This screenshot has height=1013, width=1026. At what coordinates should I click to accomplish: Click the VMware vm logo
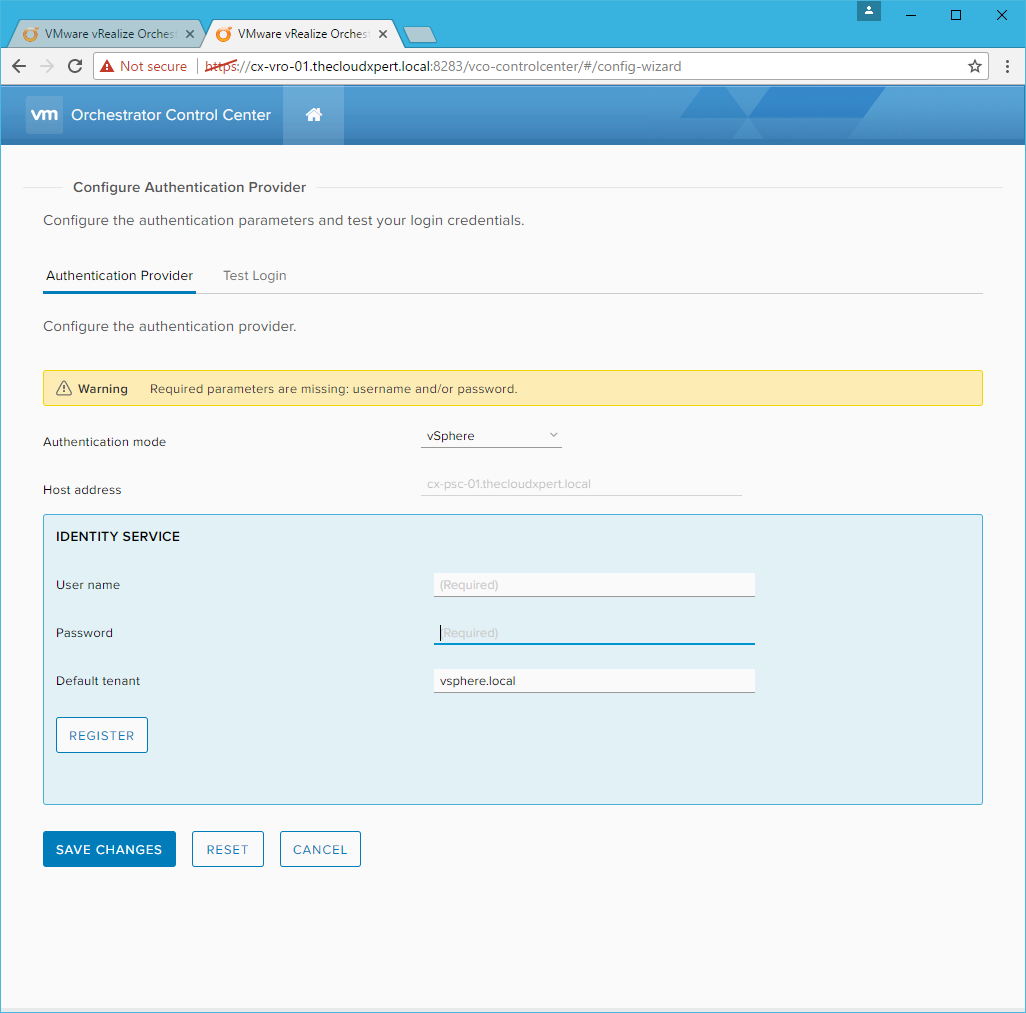click(45, 115)
